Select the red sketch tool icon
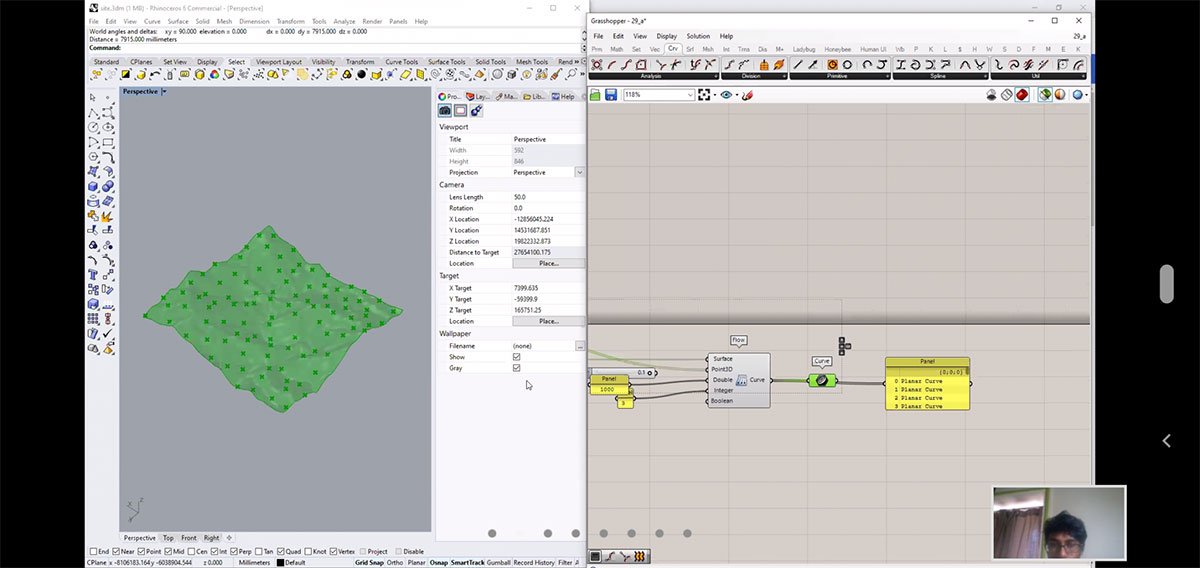Image resolution: width=1200 pixels, height=568 pixels. (747, 95)
